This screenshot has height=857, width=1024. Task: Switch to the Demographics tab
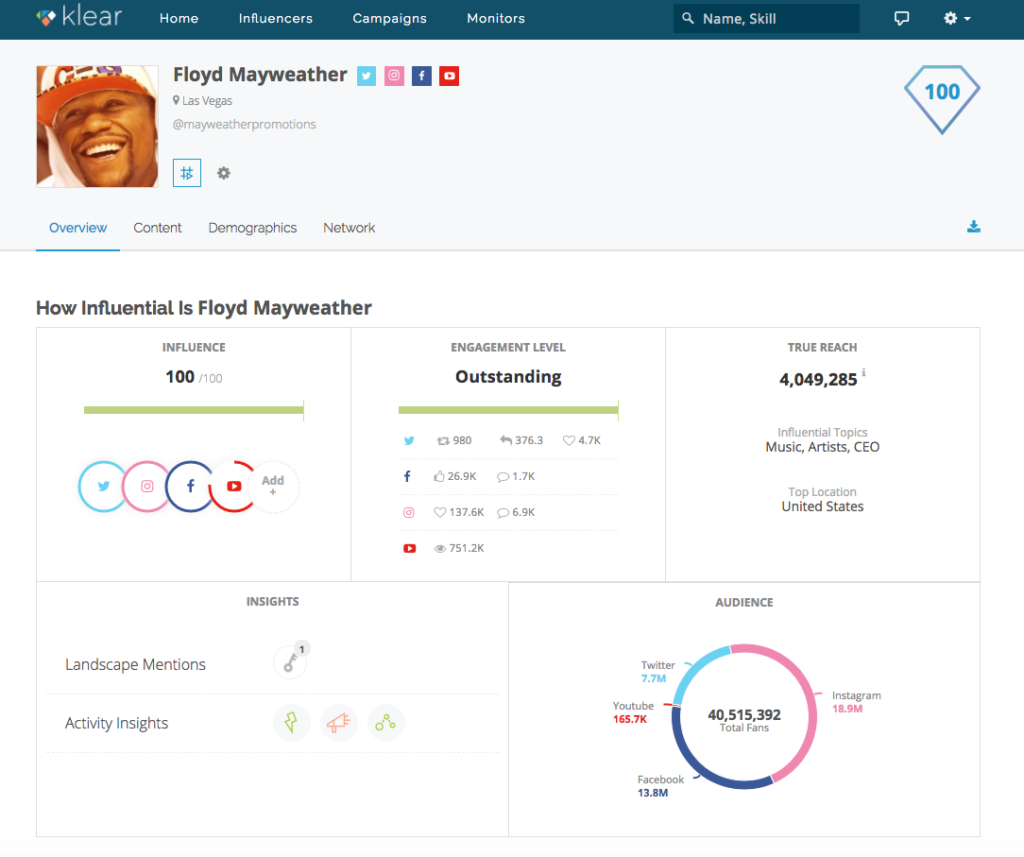click(x=252, y=228)
